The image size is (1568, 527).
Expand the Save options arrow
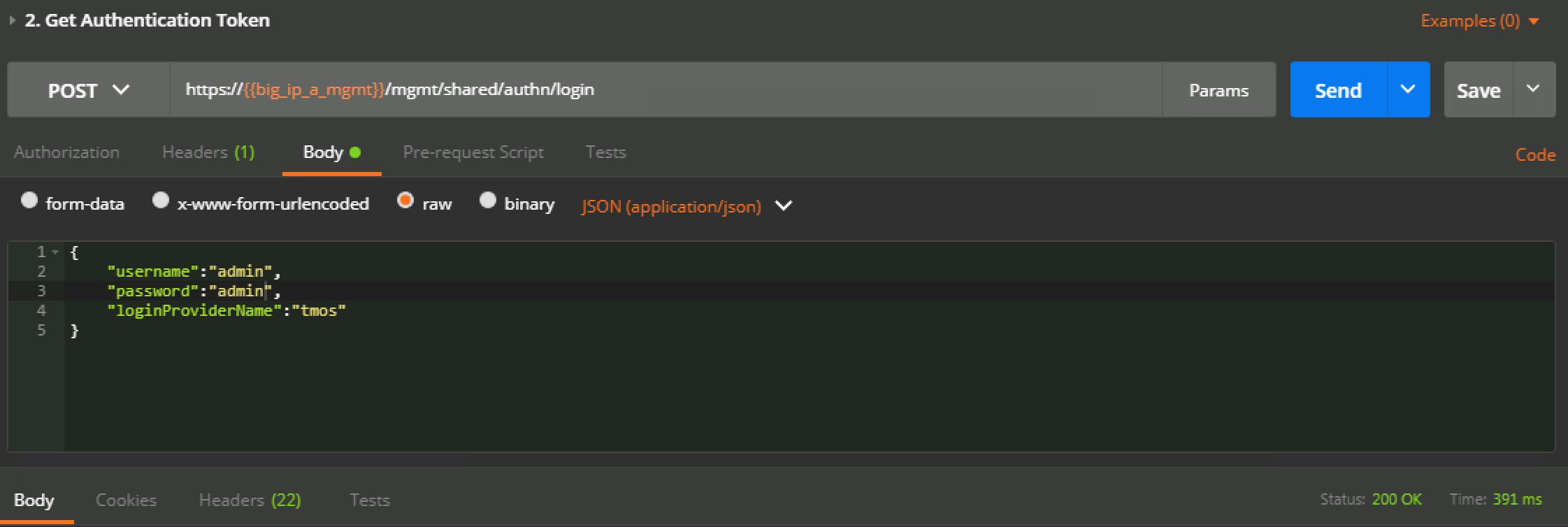(1534, 89)
